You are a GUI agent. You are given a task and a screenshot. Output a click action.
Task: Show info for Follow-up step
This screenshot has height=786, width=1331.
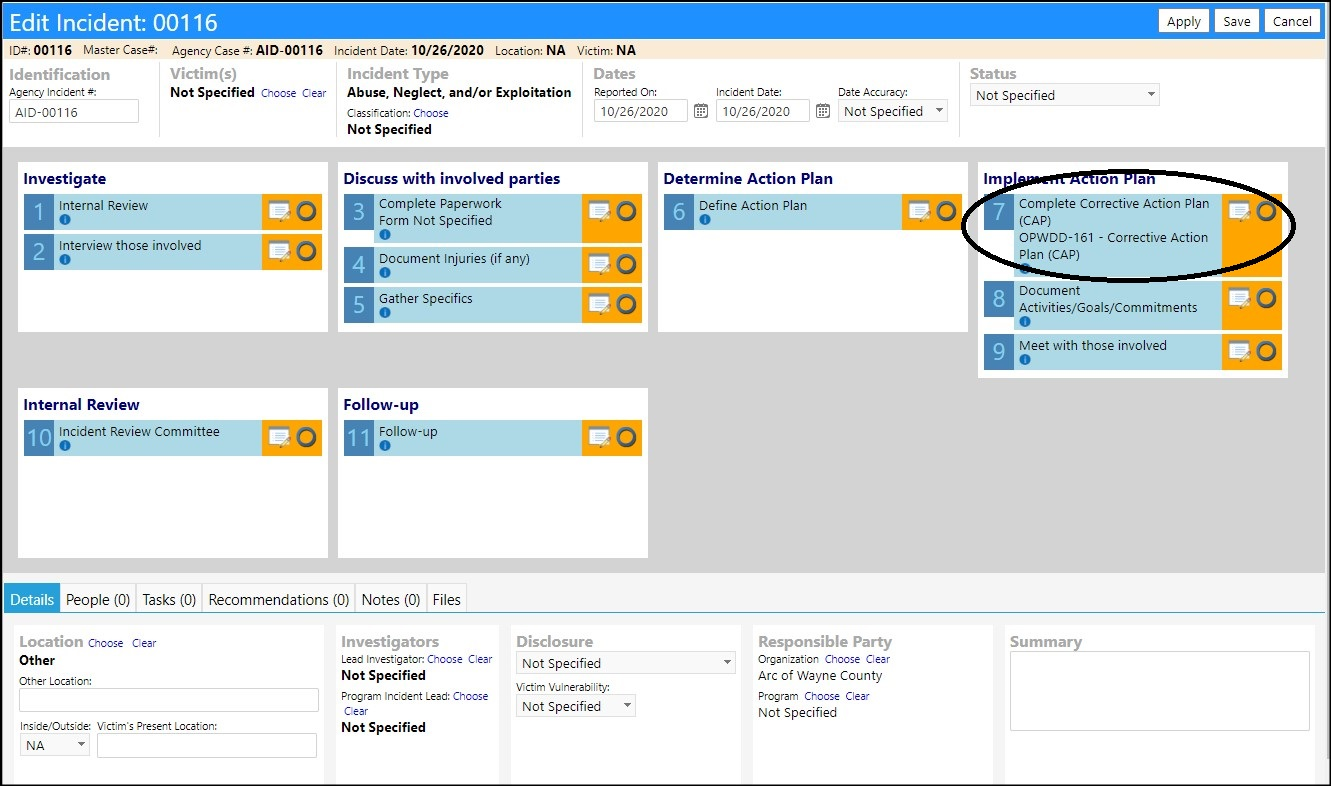click(x=385, y=446)
